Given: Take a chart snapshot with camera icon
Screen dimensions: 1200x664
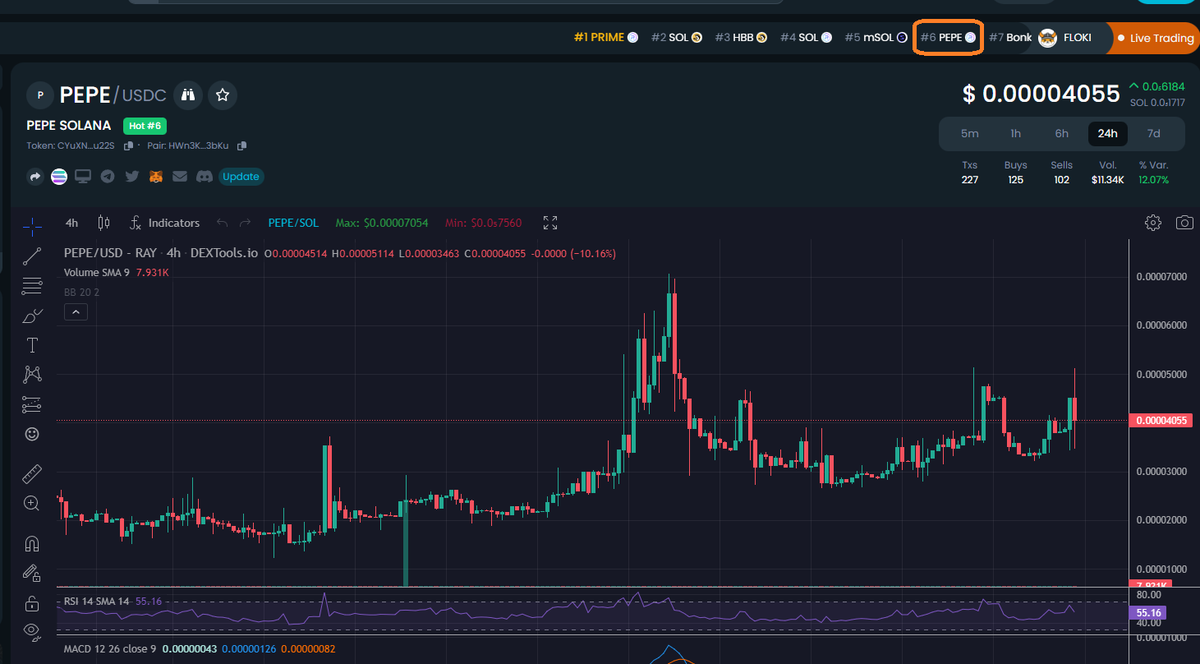Looking at the screenshot, I should 1184,223.
